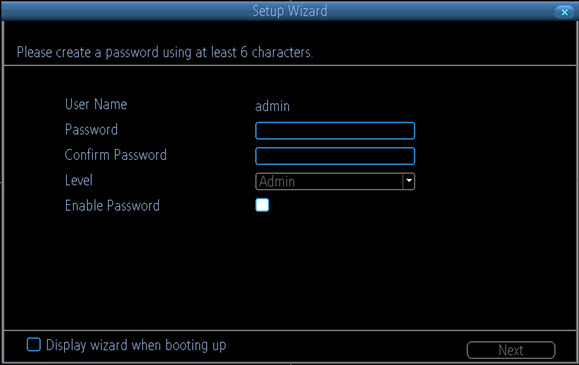Close the Setup Wizard dialog
Viewport: 579px width, 365px height.
564,12
